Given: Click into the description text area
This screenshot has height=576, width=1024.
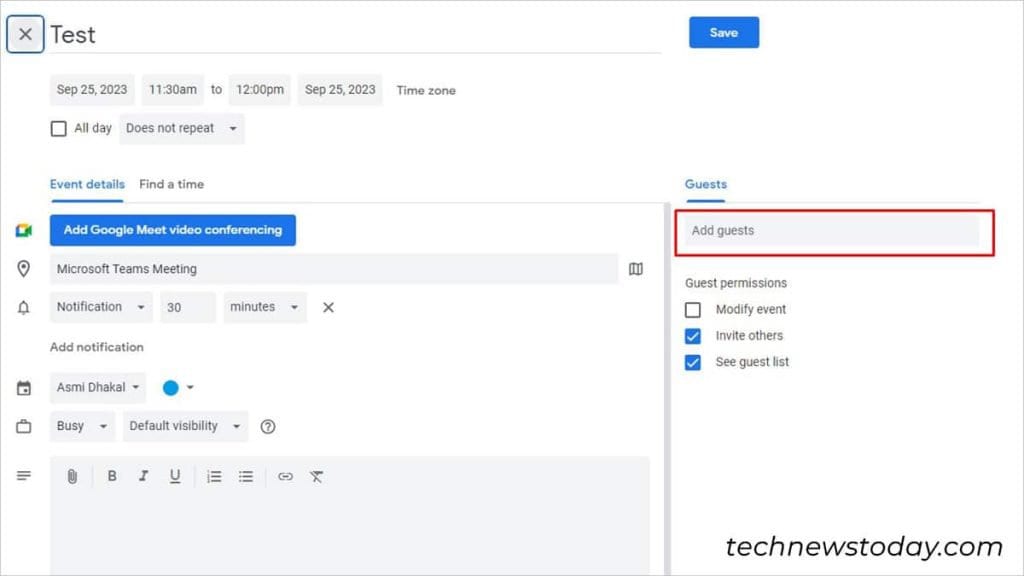Looking at the screenshot, I should tap(350, 534).
